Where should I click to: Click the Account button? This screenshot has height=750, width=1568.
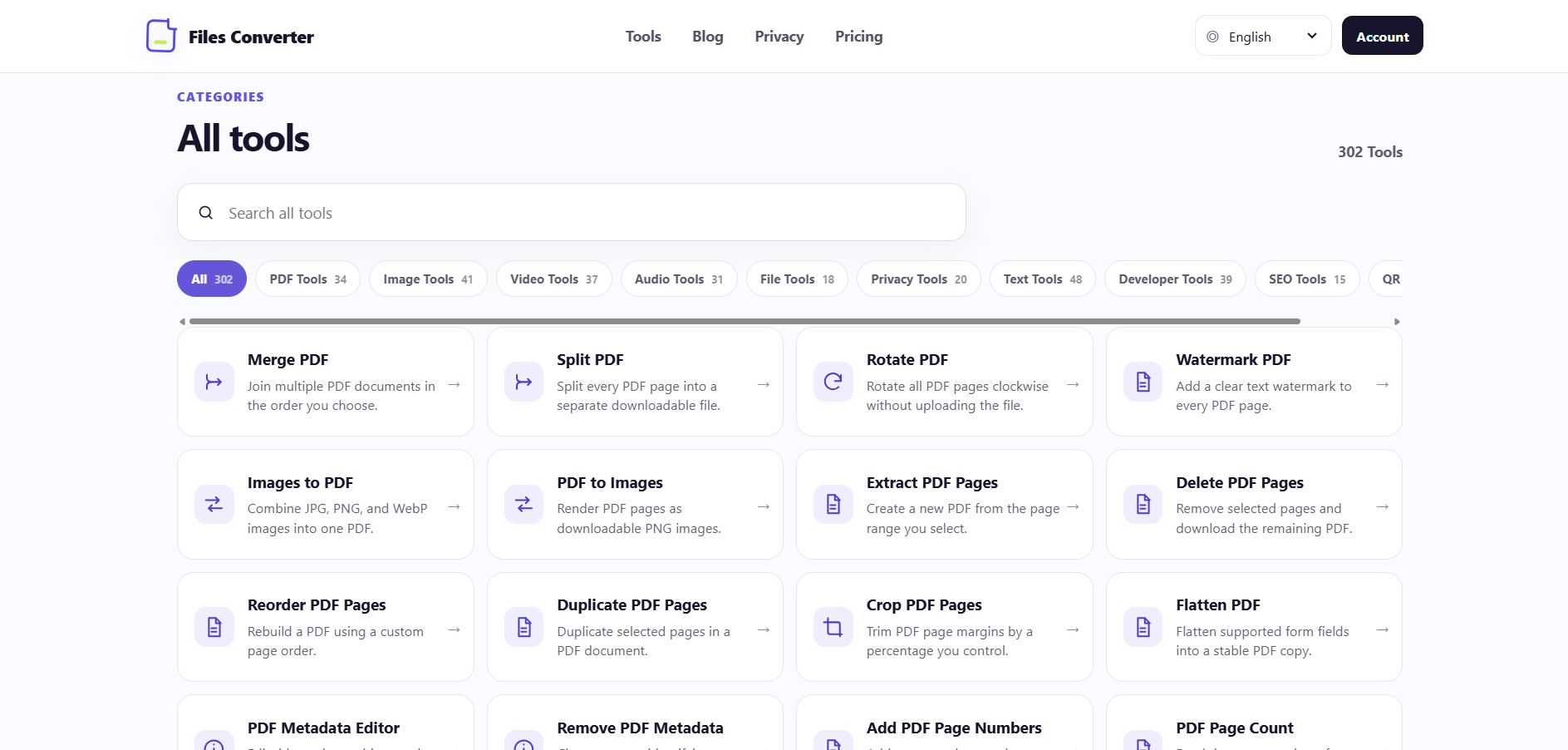pyautogui.click(x=1383, y=36)
